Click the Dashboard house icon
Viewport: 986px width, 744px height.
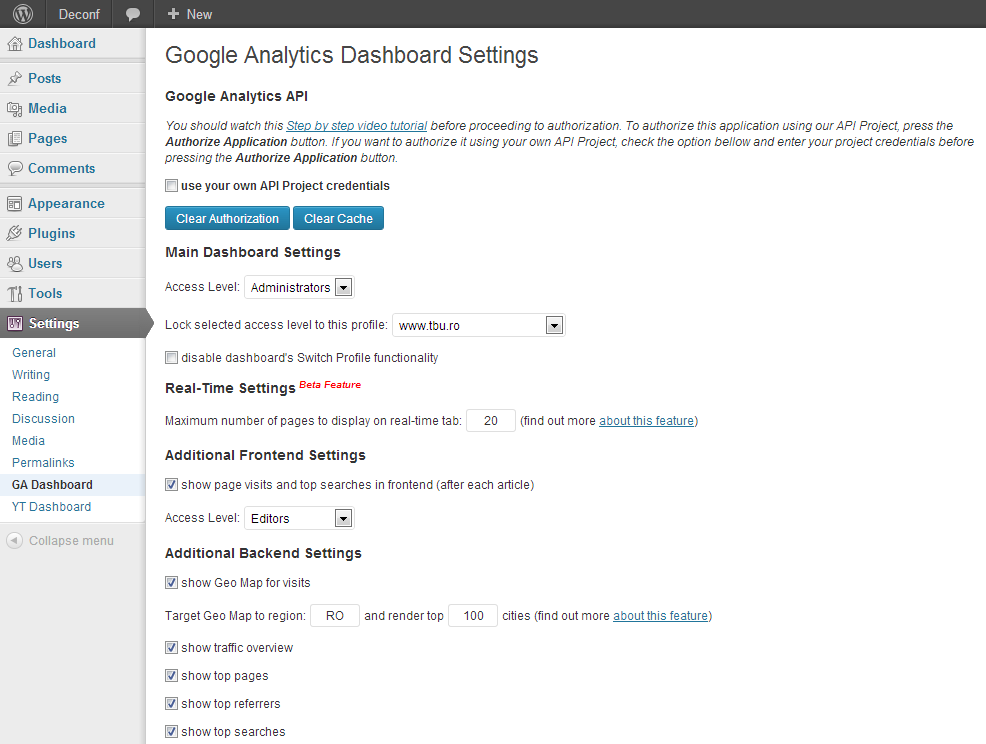point(14,43)
